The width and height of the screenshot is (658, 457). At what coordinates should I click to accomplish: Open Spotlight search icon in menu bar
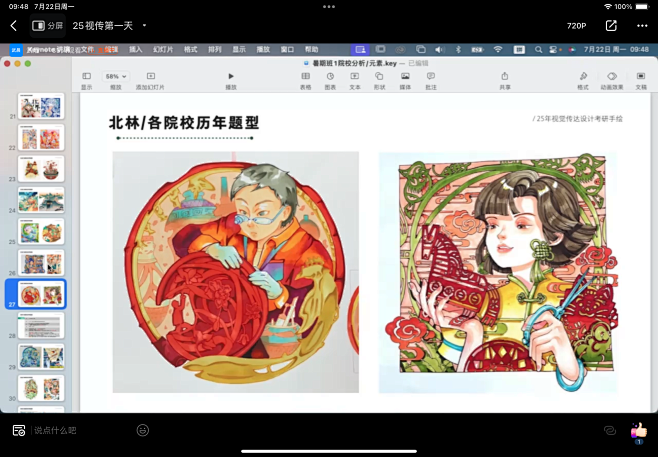click(538, 50)
